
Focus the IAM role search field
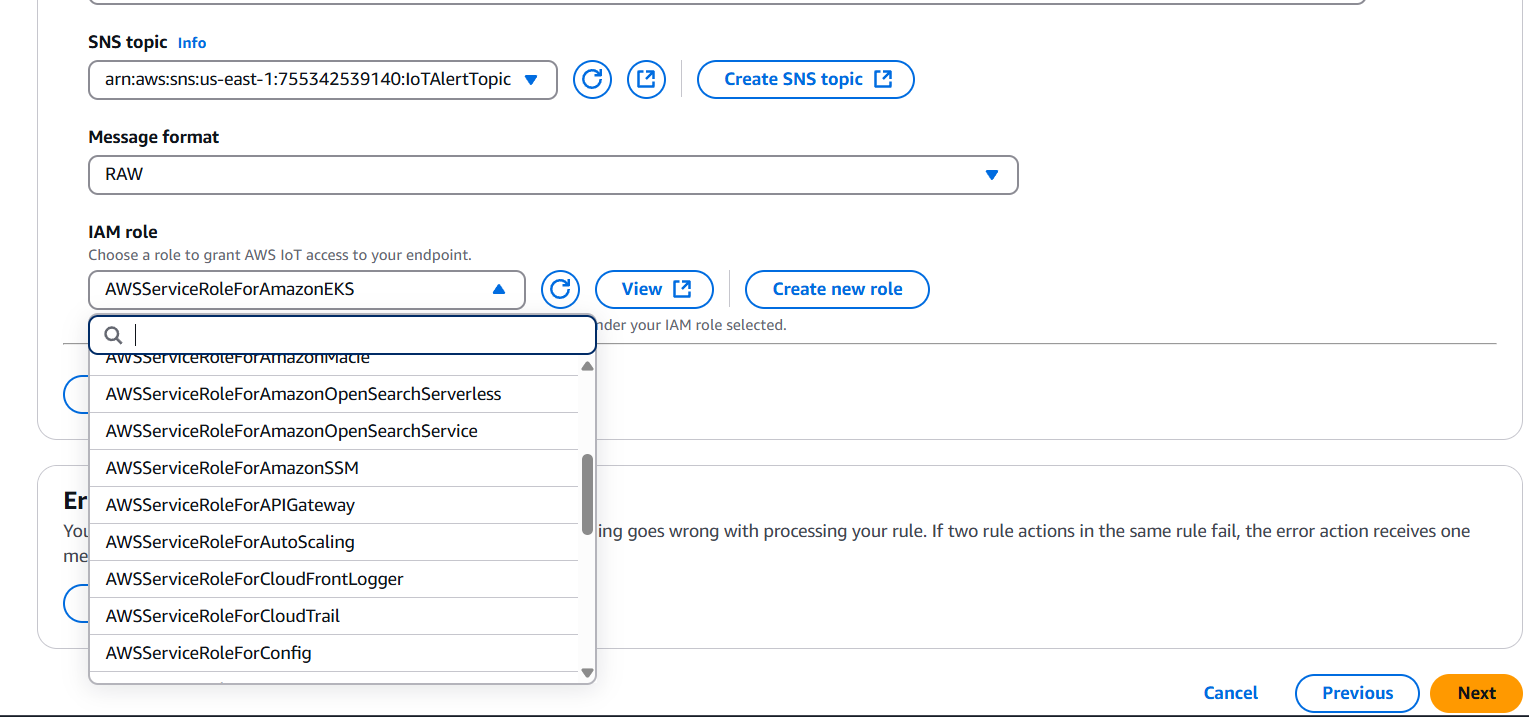coord(343,335)
